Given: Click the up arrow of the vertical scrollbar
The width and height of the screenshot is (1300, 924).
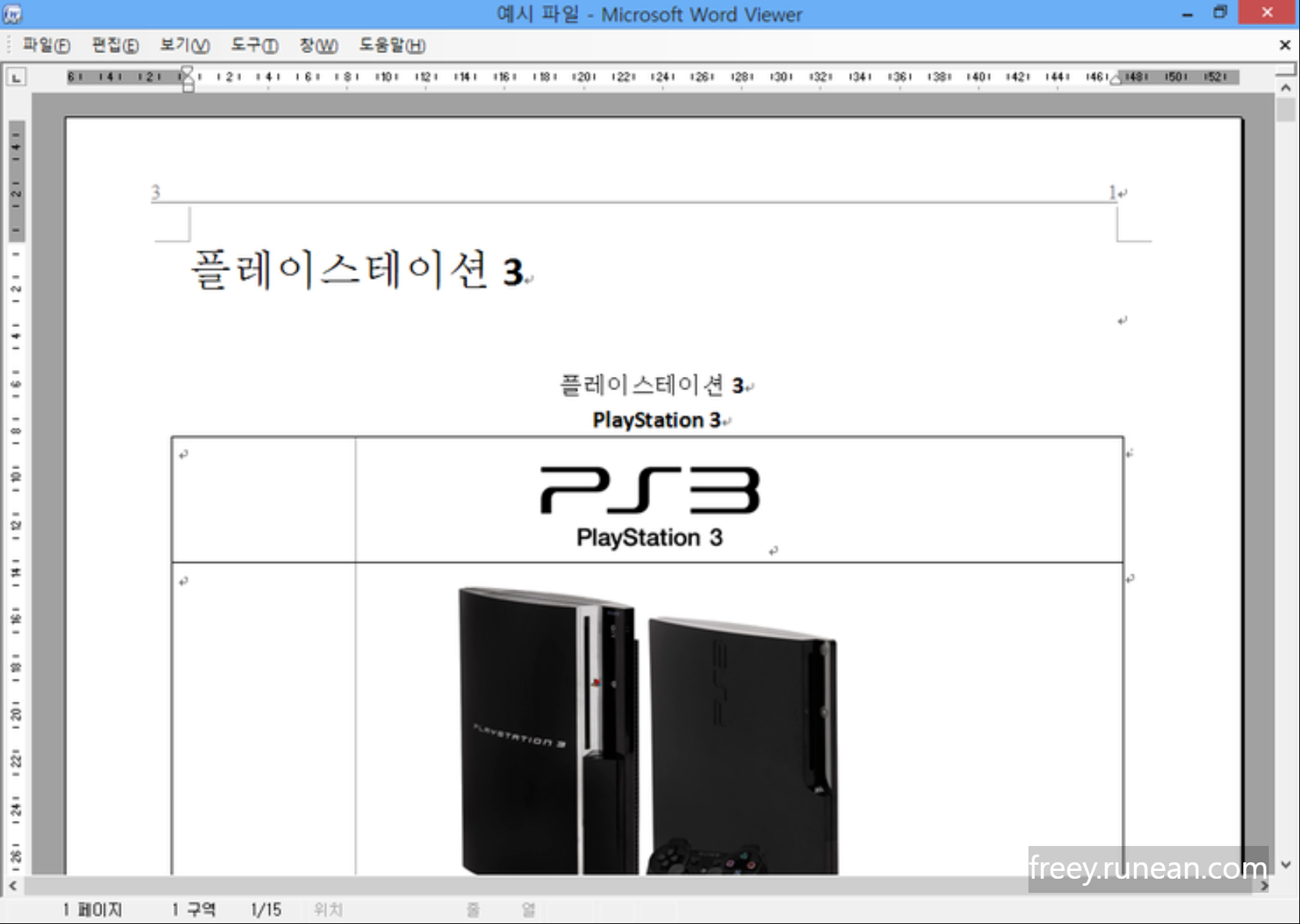Looking at the screenshot, I should tap(1287, 87).
